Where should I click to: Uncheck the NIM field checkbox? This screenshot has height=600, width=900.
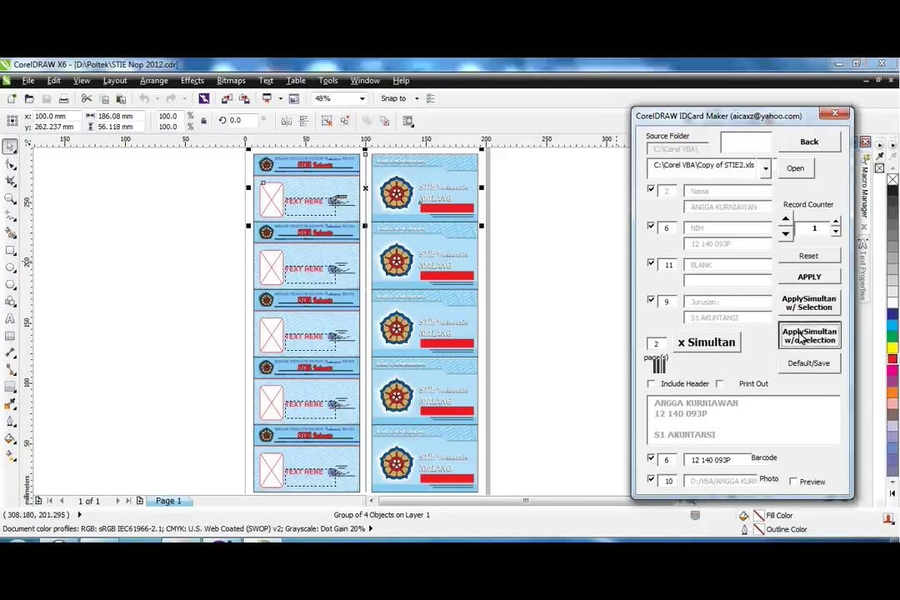(x=651, y=225)
